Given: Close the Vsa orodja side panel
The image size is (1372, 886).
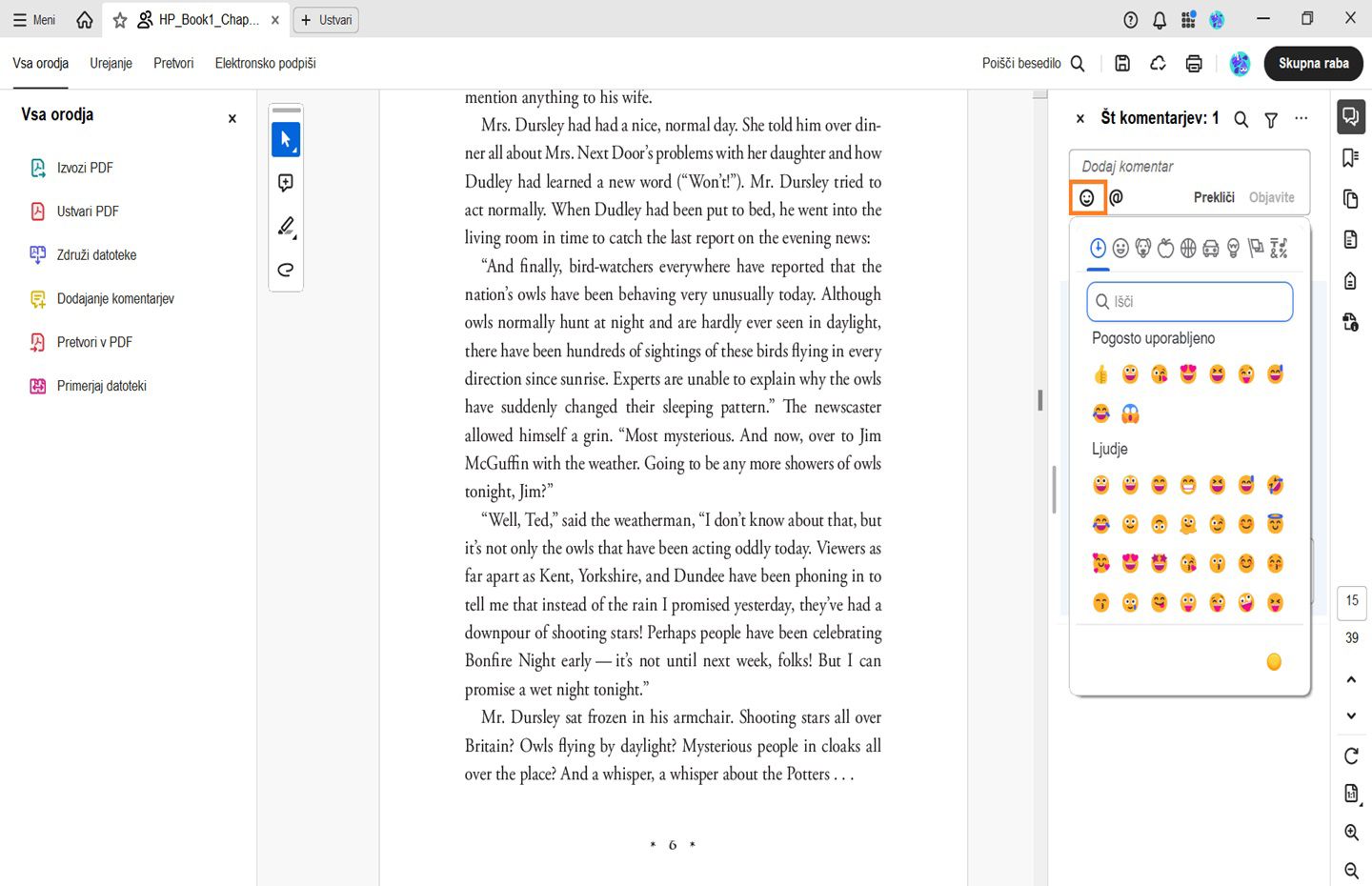Looking at the screenshot, I should [232, 119].
